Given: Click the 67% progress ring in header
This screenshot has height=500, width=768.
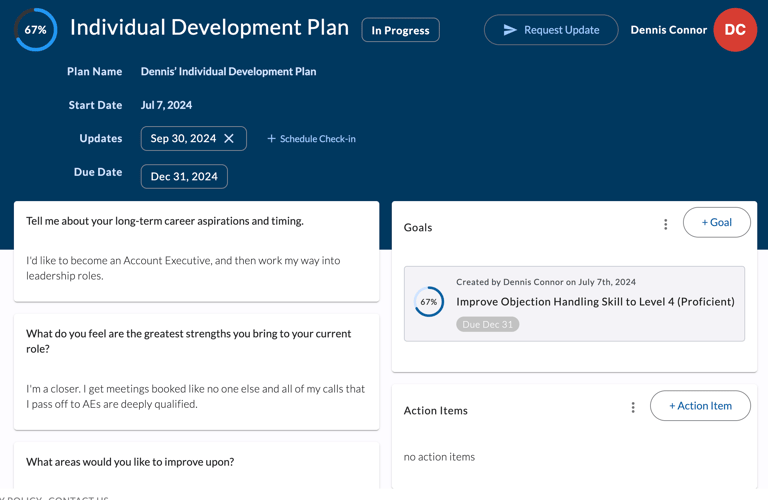Looking at the screenshot, I should [x=35, y=30].
